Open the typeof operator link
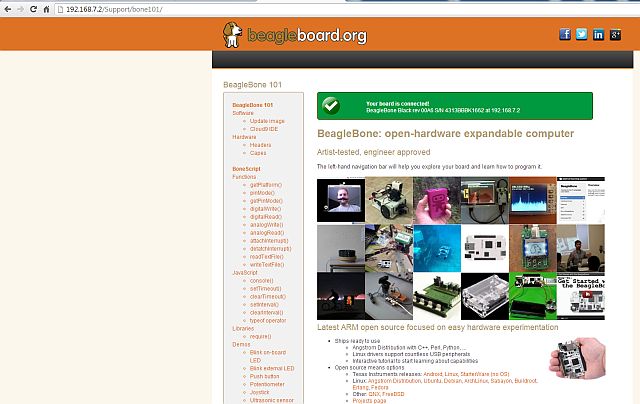The image size is (640, 404). click(268, 321)
